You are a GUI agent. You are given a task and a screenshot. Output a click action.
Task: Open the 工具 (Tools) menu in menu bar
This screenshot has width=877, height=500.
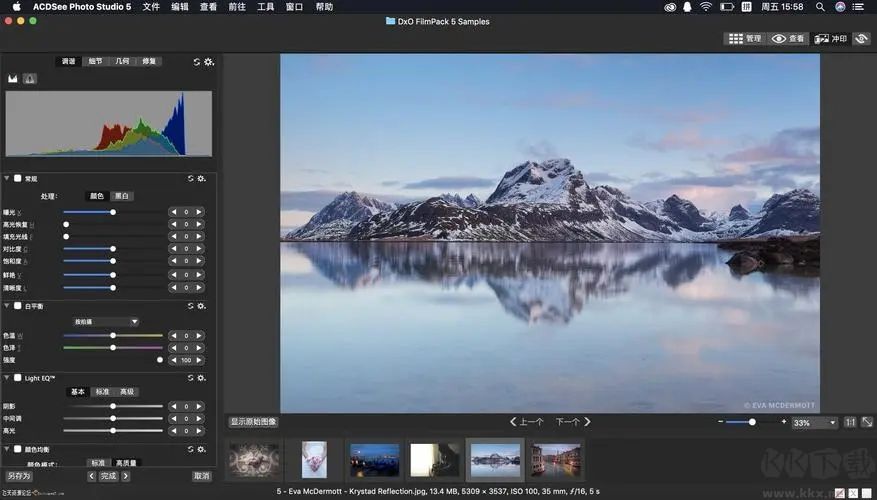[265, 7]
